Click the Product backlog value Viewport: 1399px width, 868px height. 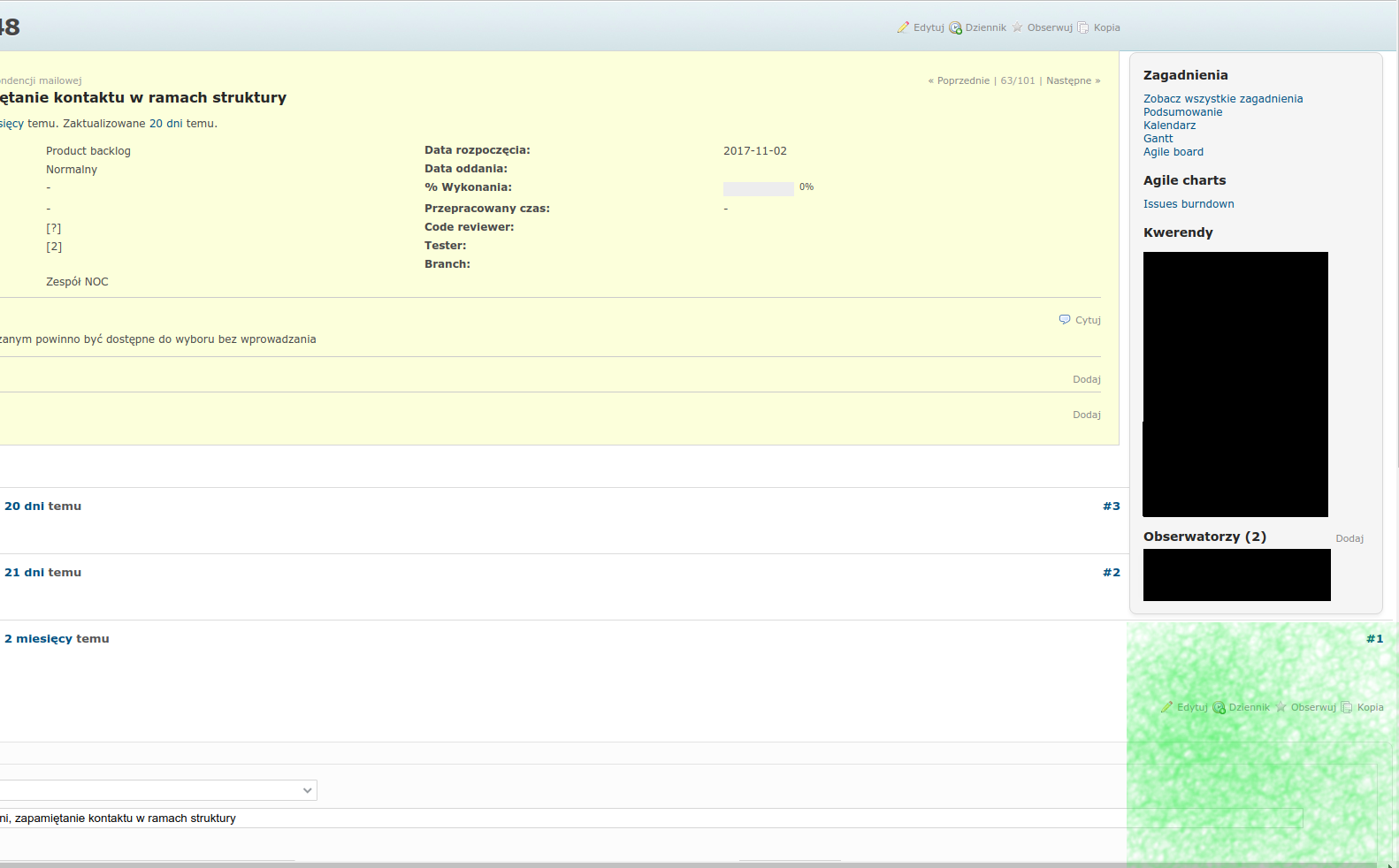pyautogui.click(x=88, y=151)
